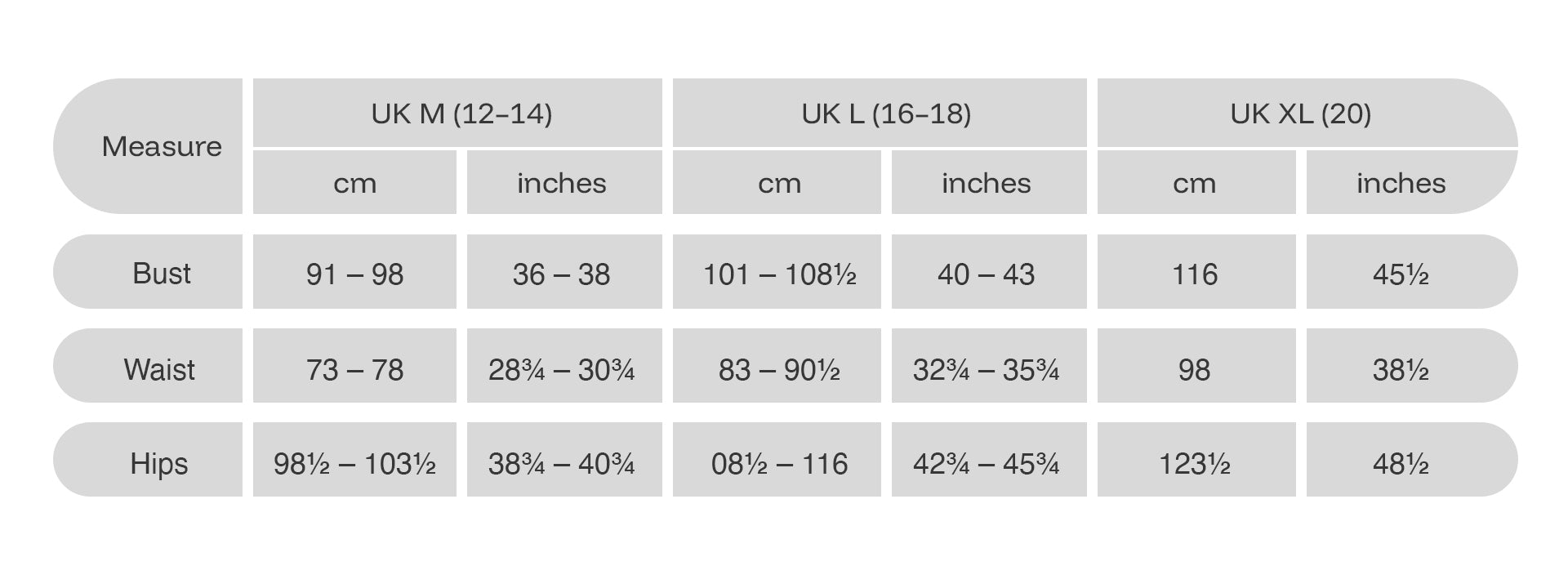Select the 45½ bust inches cell
Screen dimensions: 1568x566
pyautogui.click(x=1401, y=274)
